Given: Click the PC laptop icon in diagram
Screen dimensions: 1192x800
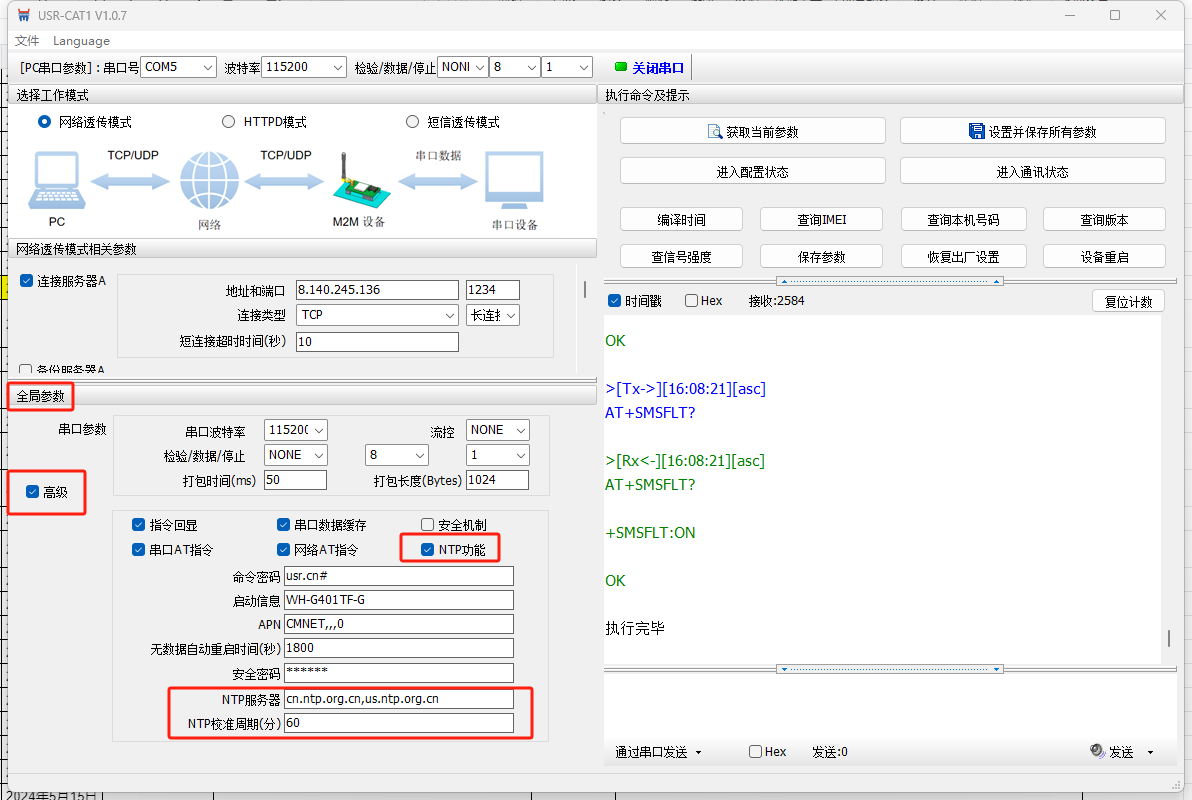Looking at the screenshot, I should pos(57,181).
